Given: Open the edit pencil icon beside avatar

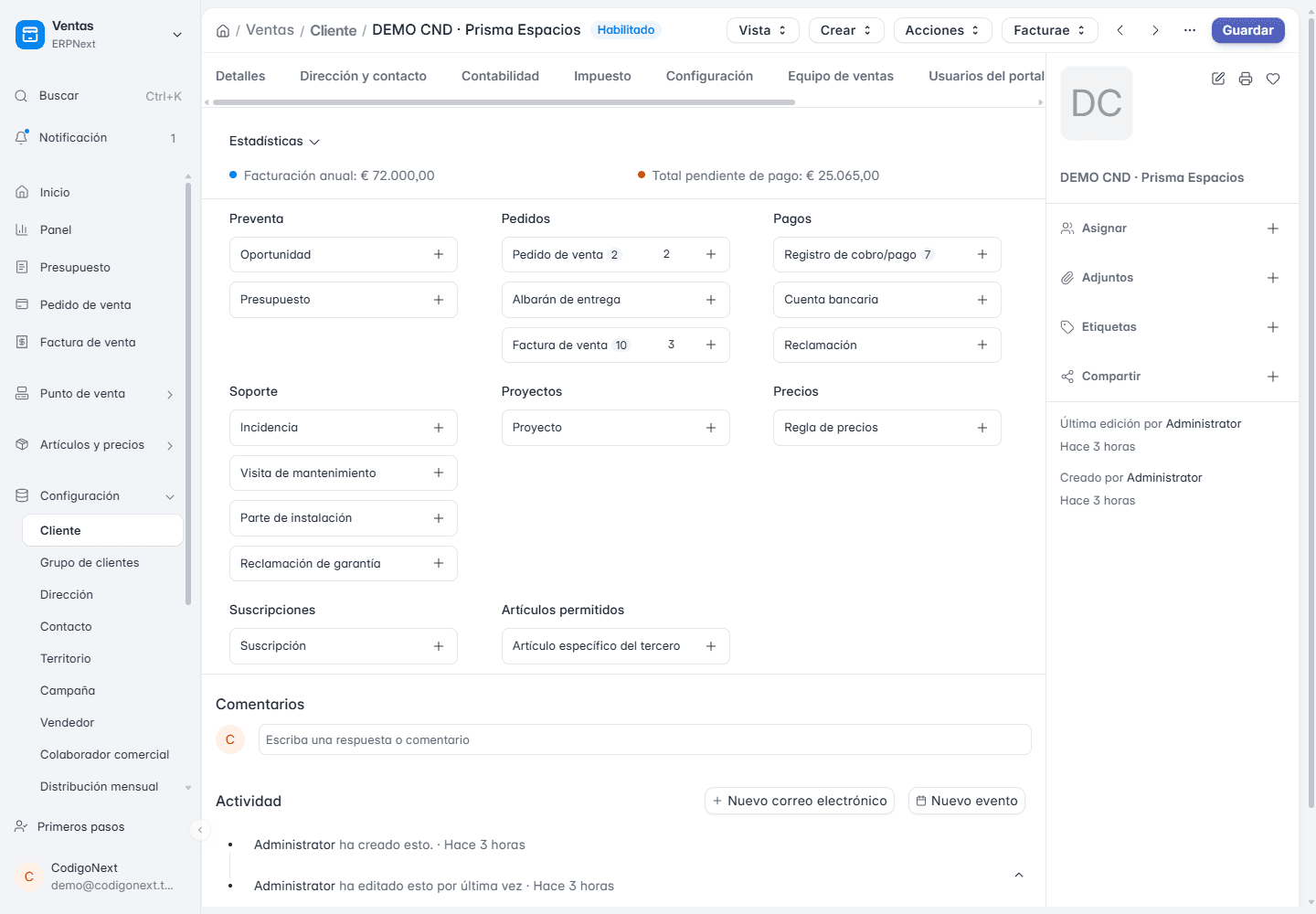Looking at the screenshot, I should 1218,79.
